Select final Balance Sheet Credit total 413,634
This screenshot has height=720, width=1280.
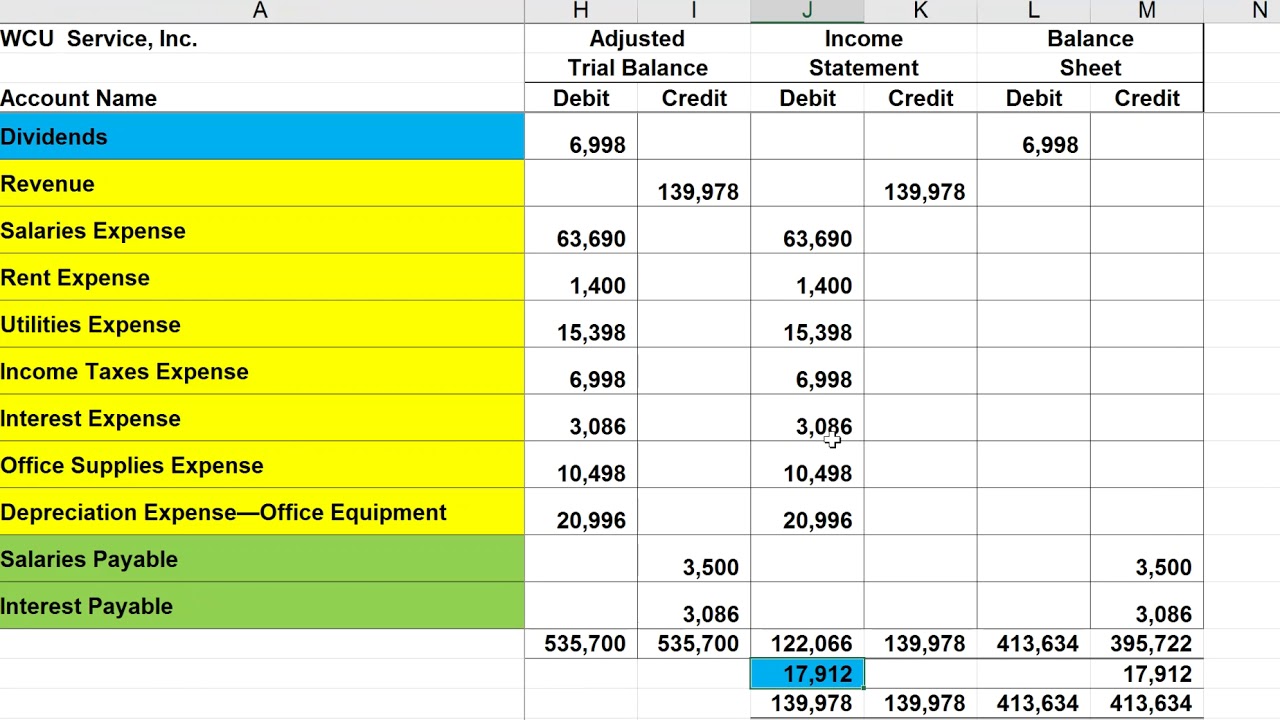tap(1146, 704)
